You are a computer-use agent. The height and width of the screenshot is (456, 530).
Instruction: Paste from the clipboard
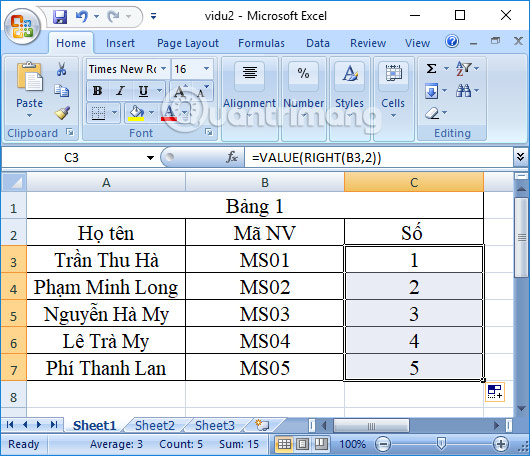(x=29, y=77)
